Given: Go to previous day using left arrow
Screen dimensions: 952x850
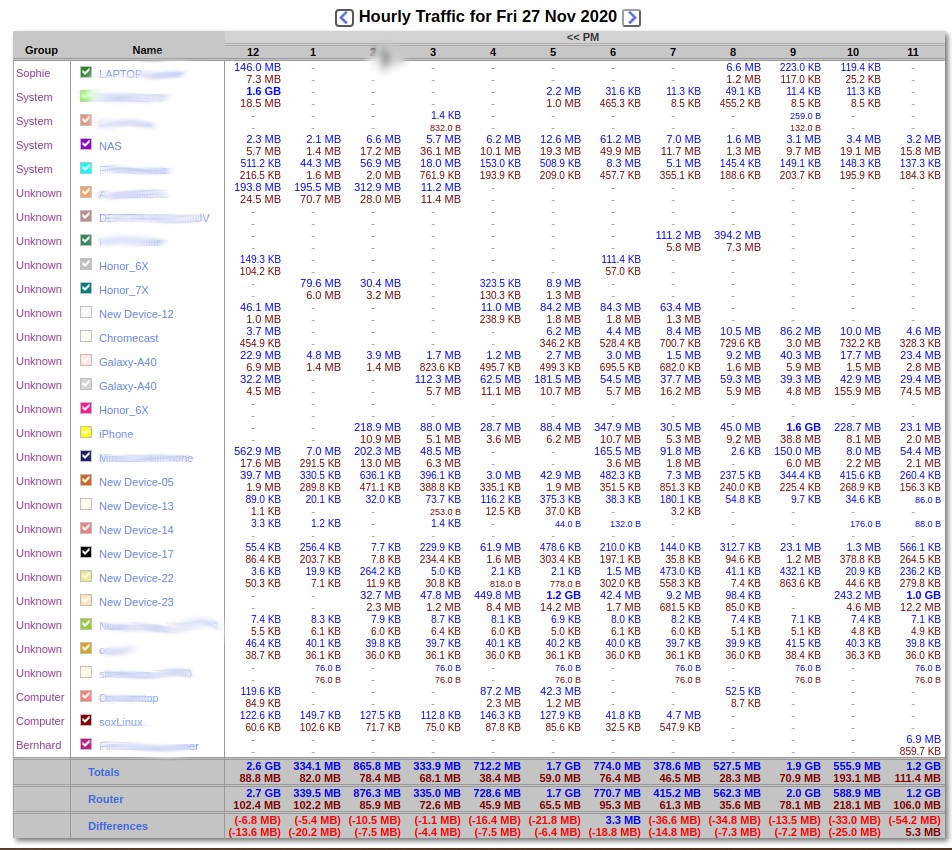Looking at the screenshot, I should pos(344,17).
